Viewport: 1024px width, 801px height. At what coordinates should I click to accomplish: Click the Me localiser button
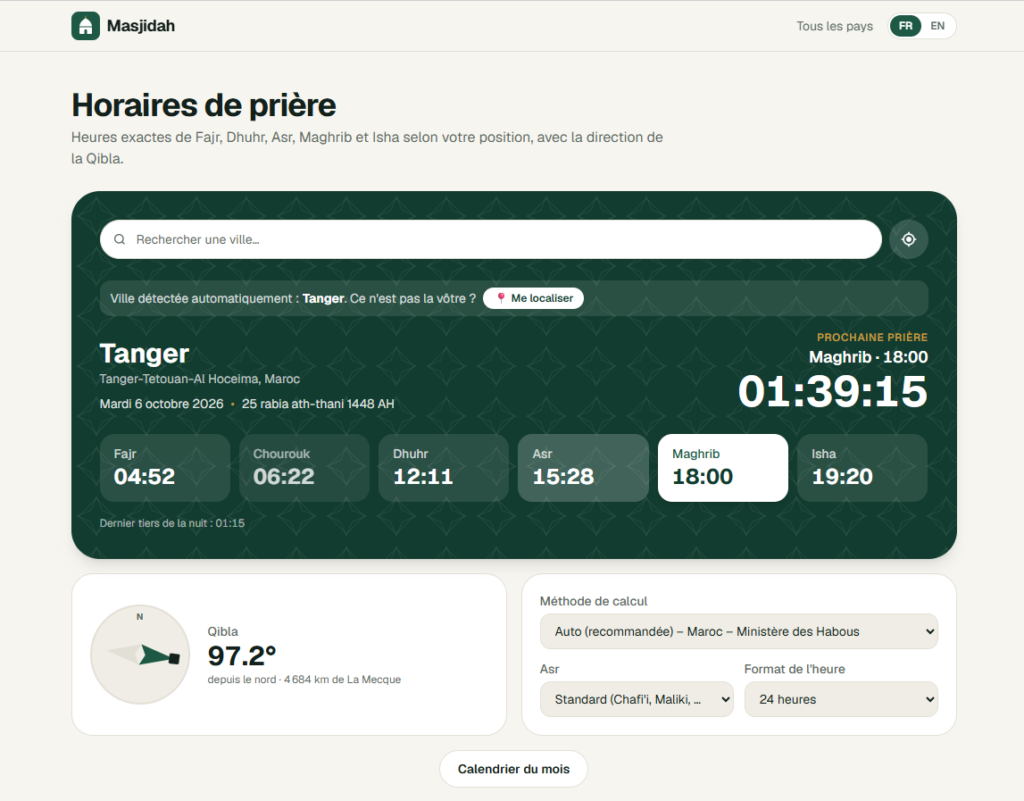click(534, 298)
